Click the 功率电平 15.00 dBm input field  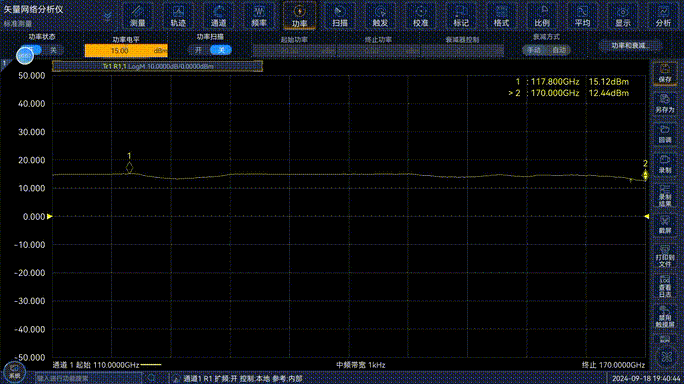pyautogui.click(x=126, y=51)
